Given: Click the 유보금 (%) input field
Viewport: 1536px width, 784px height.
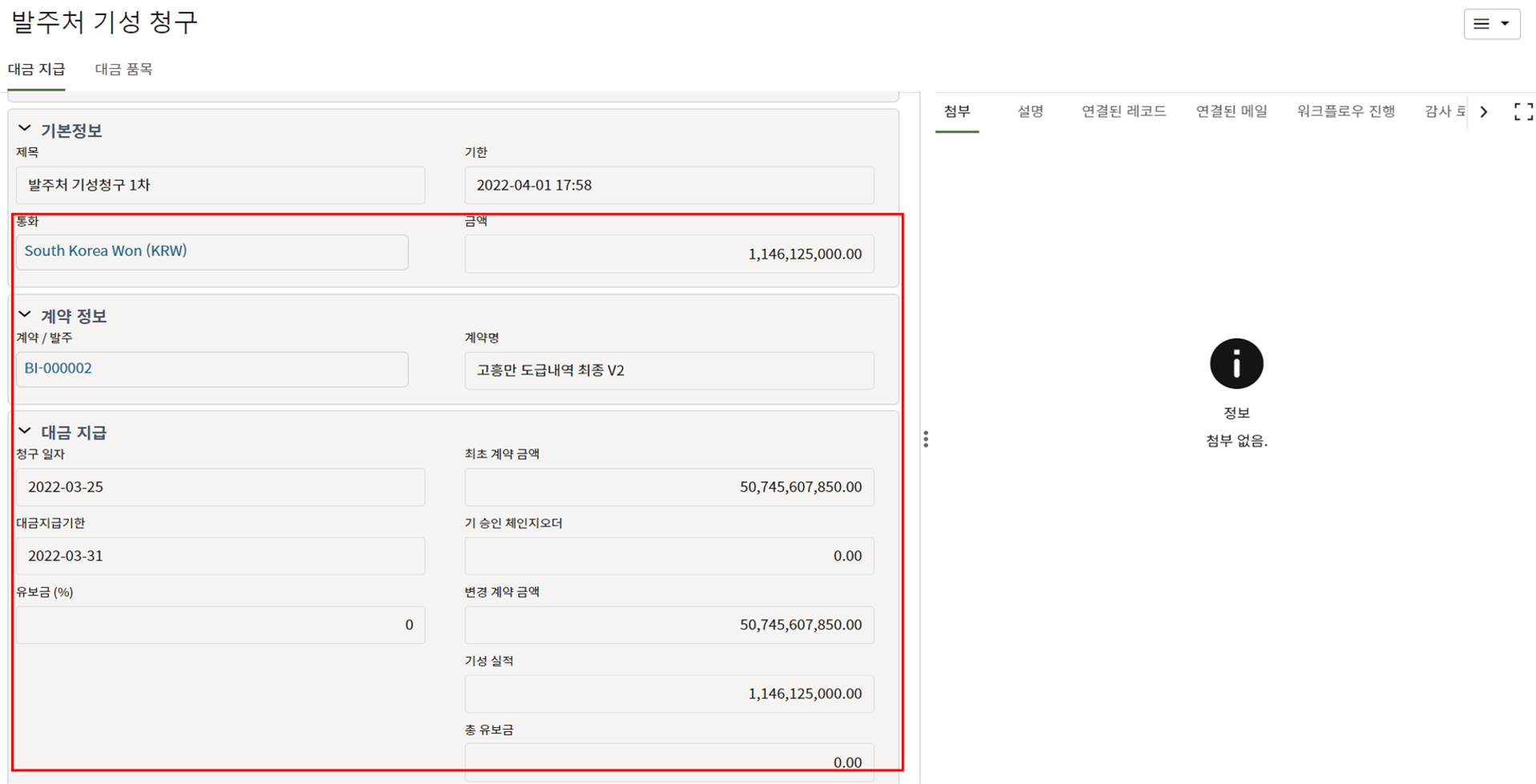Looking at the screenshot, I should pyautogui.click(x=220, y=625).
